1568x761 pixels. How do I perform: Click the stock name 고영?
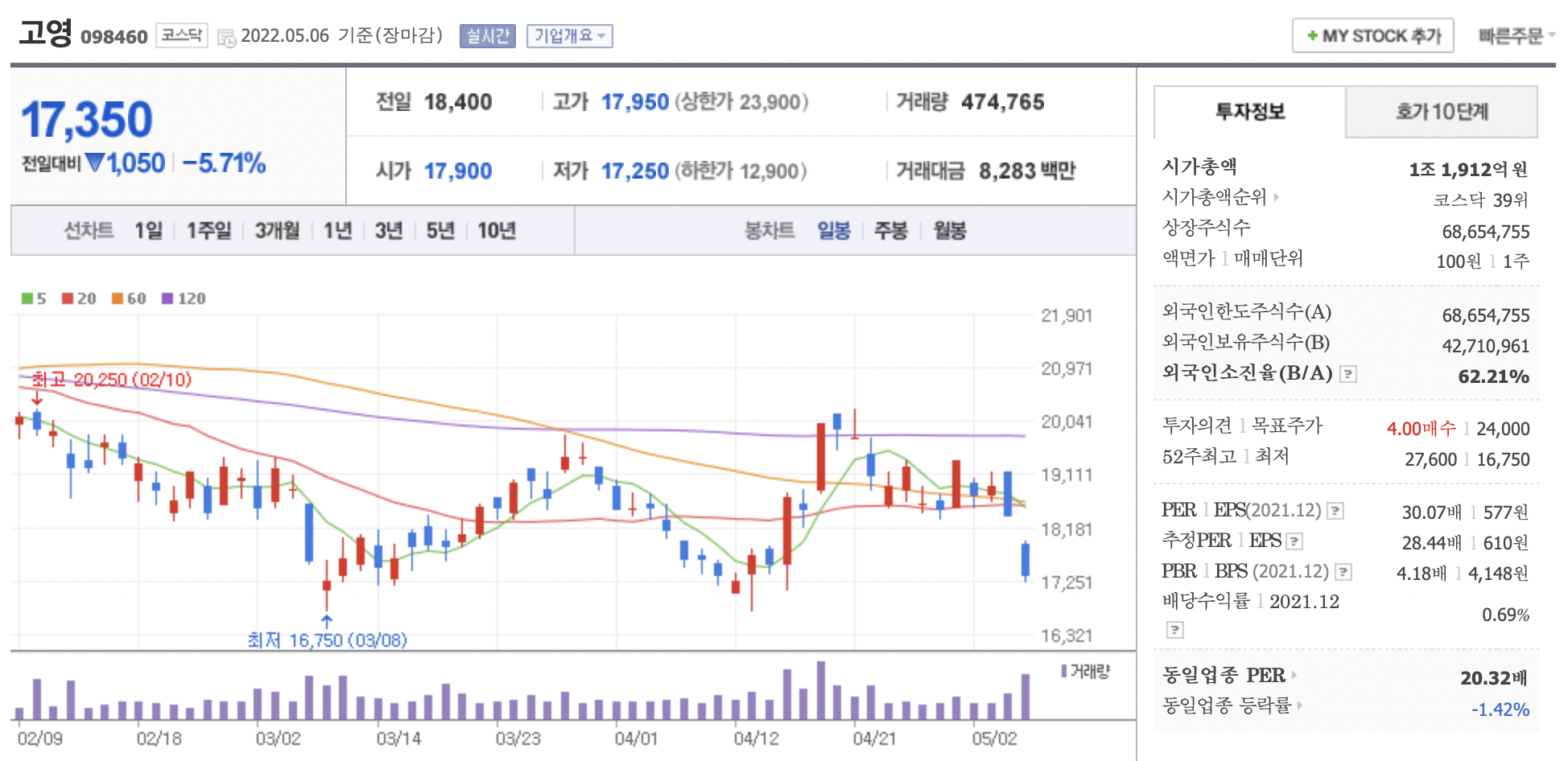tap(46, 34)
